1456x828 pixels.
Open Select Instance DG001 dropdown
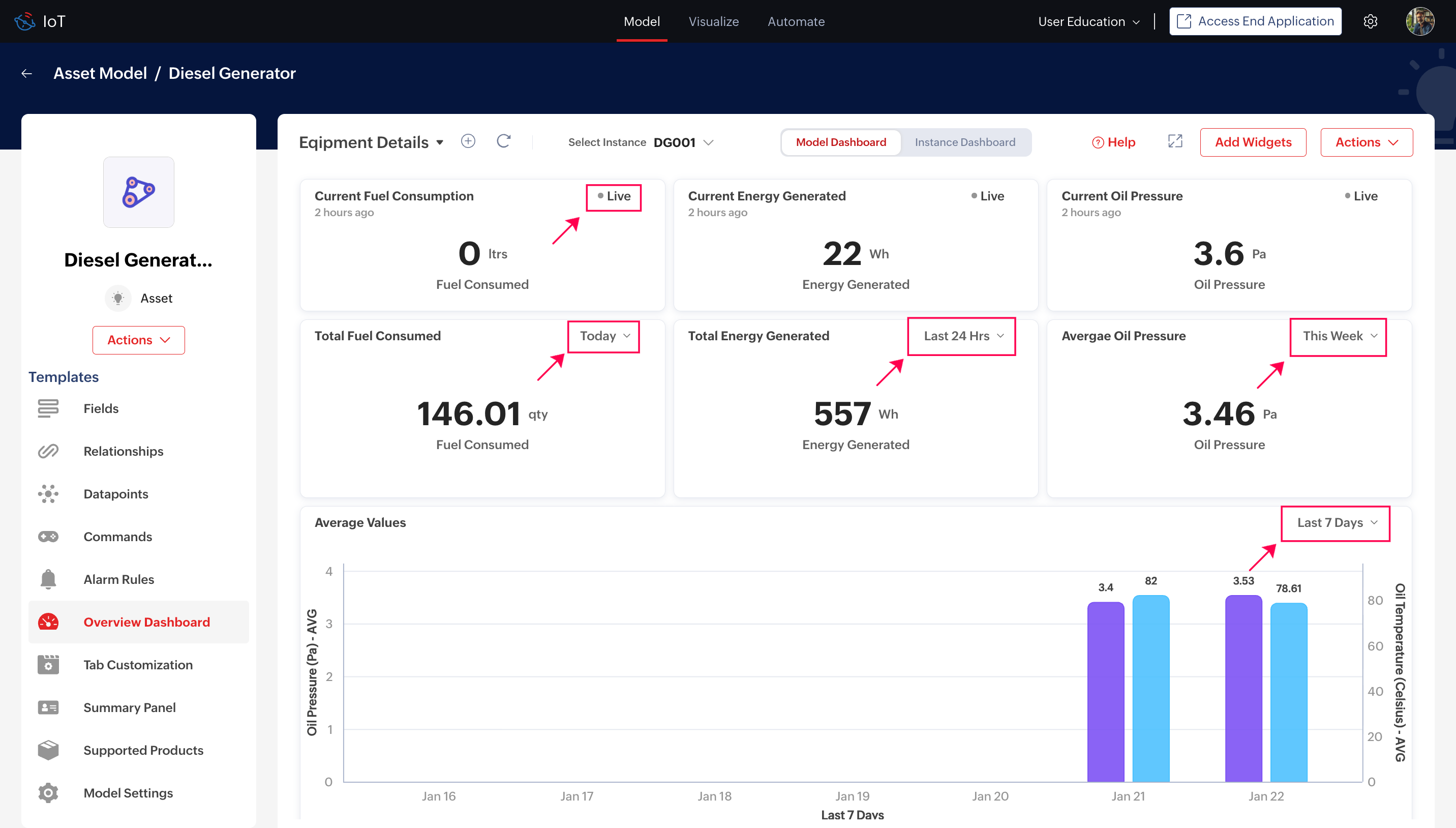point(683,142)
